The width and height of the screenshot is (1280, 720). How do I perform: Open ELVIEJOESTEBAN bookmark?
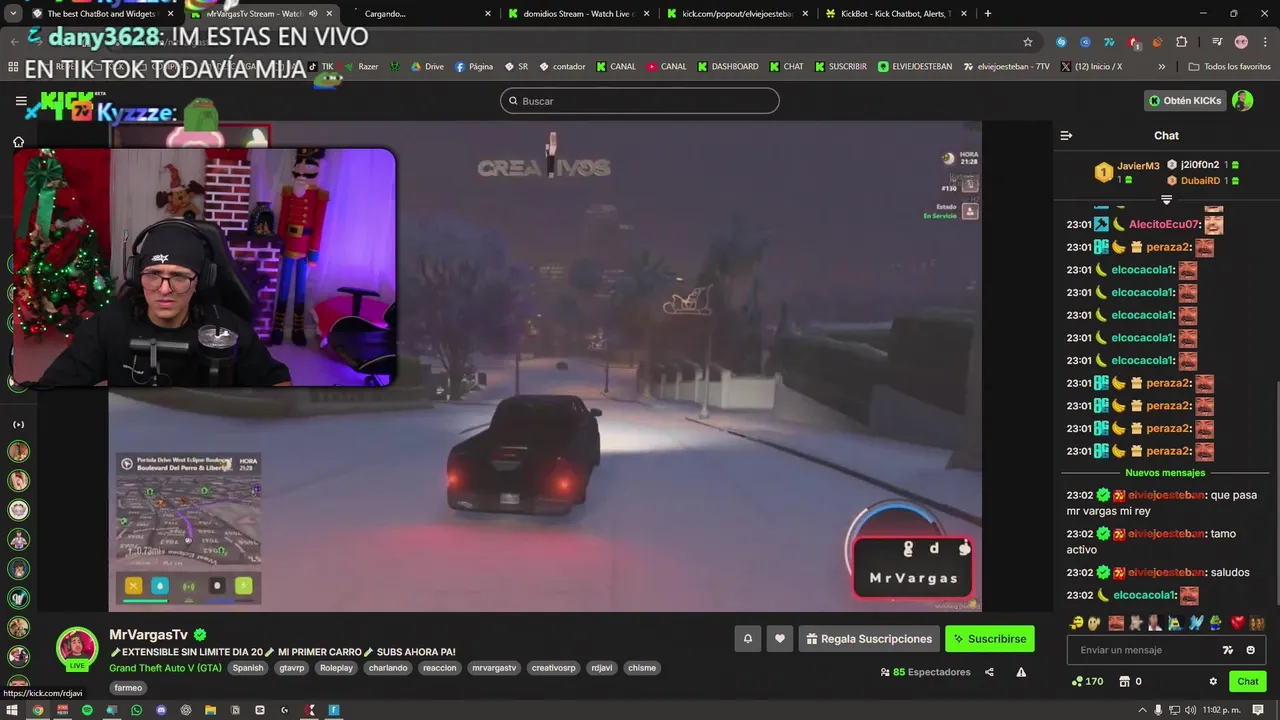click(x=914, y=67)
